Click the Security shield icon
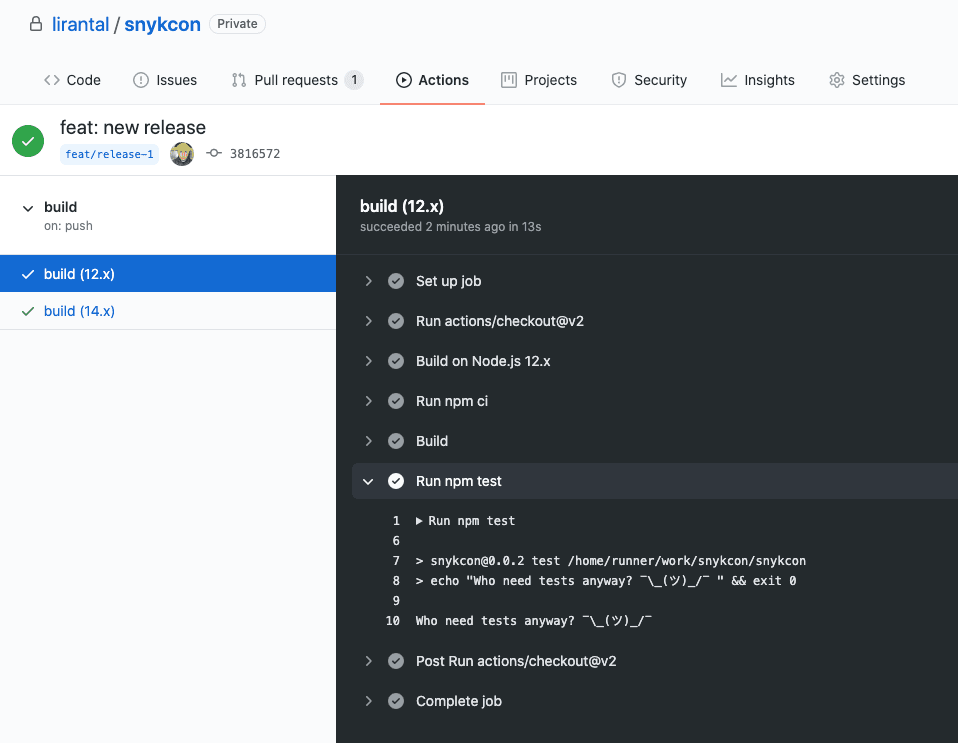This screenshot has width=958, height=743. (x=618, y=80)
